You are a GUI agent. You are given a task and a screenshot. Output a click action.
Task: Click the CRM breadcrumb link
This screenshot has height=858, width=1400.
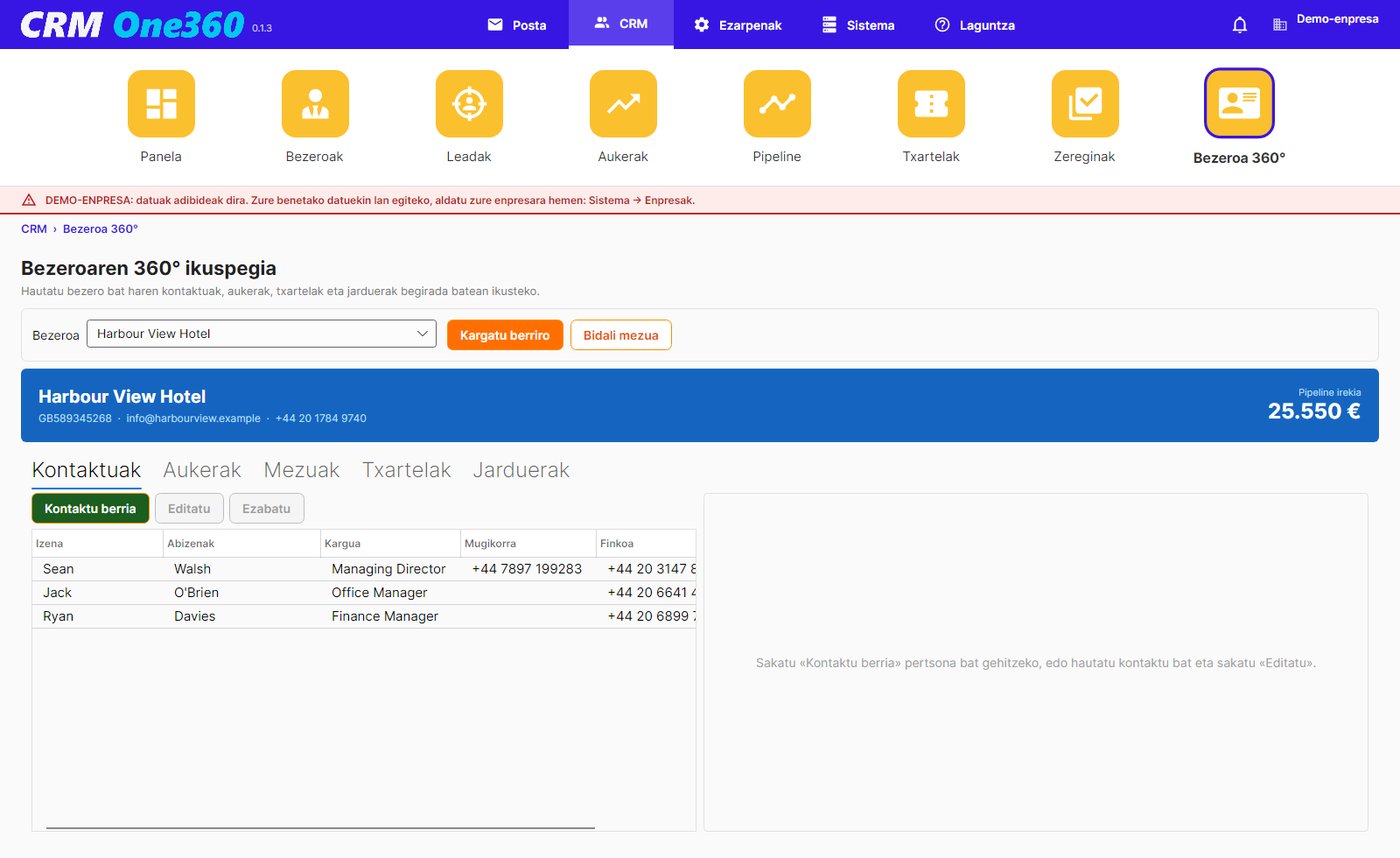tap(34, 229)
